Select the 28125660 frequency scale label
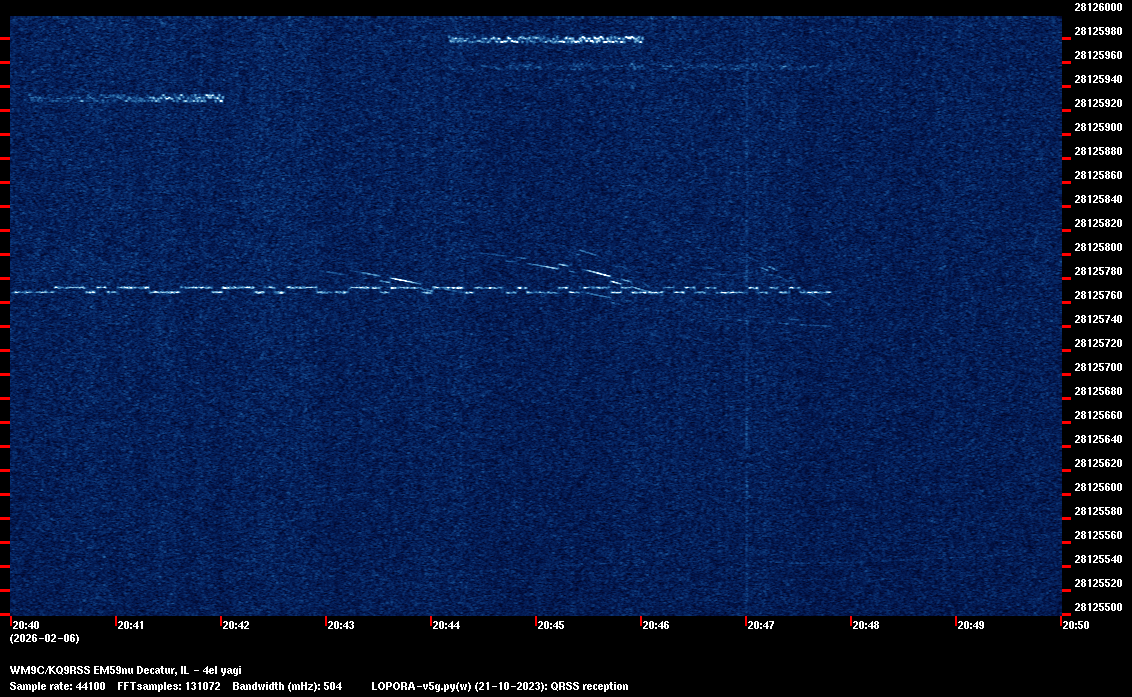This screenshot has height=697, width=1132. coord(1097,415)
